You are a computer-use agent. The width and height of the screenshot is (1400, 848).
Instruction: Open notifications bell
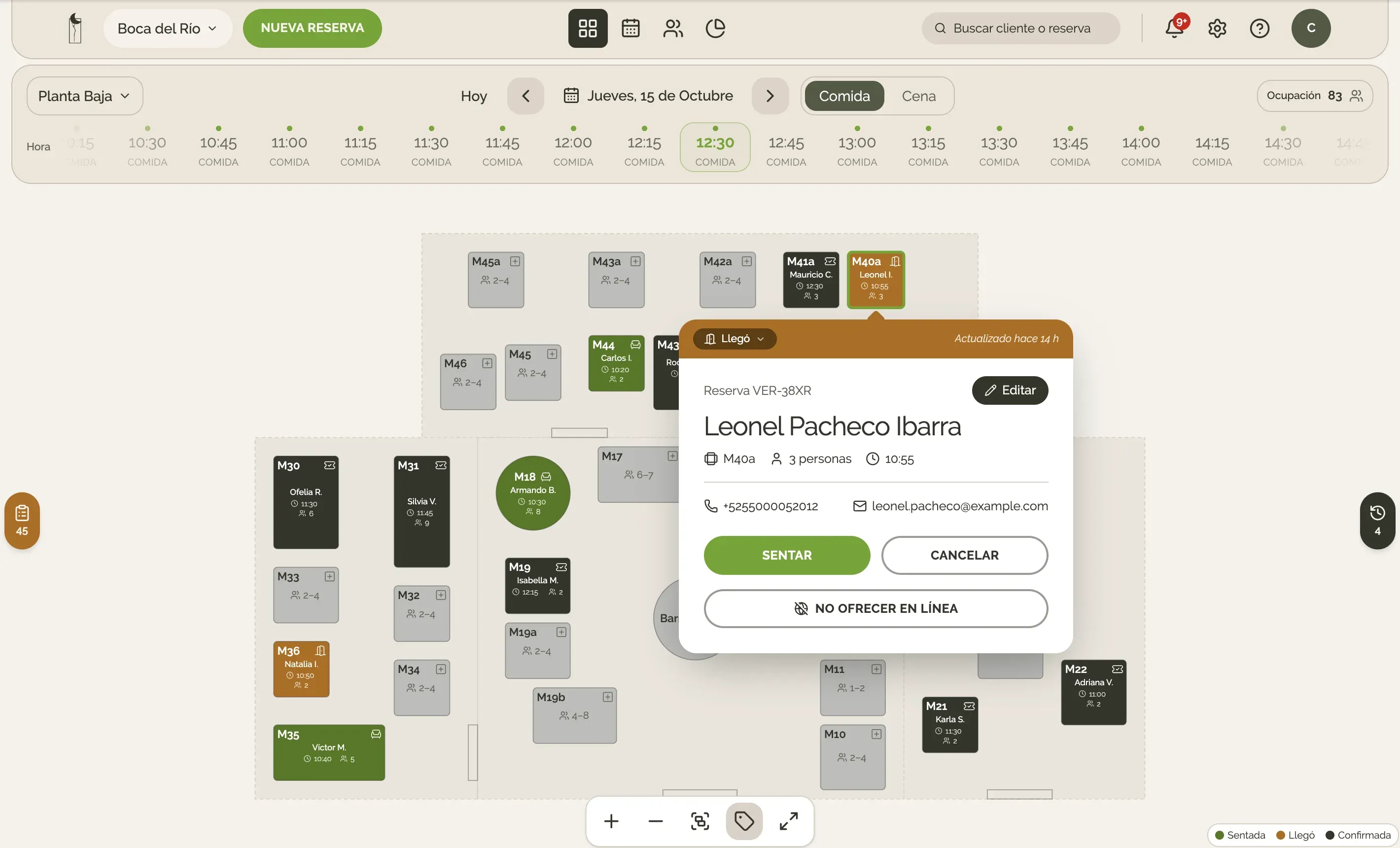click(1174, 28)
